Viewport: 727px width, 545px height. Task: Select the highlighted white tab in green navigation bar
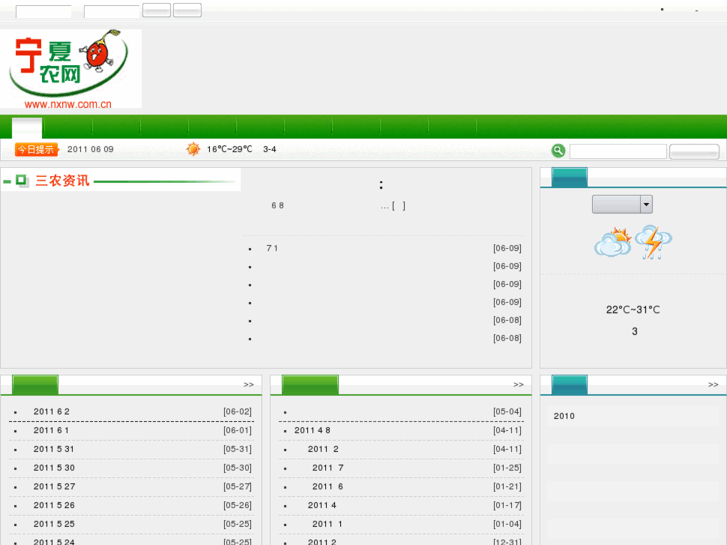(x=27, y=128)
